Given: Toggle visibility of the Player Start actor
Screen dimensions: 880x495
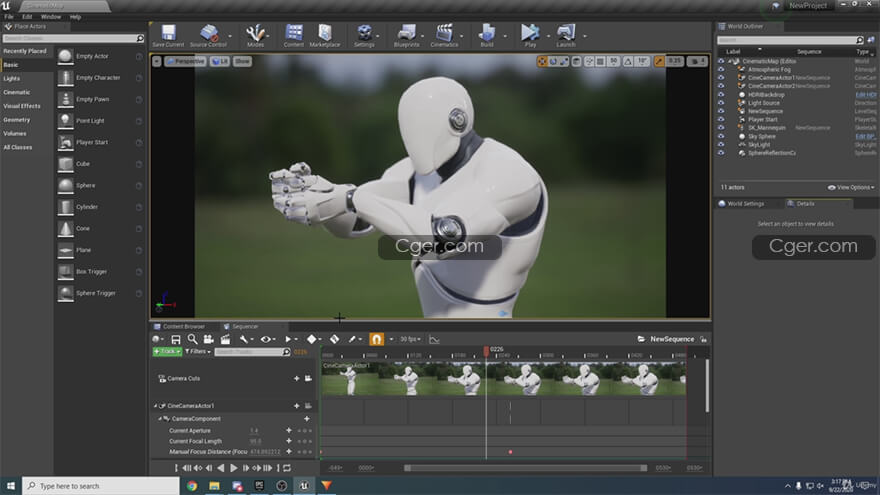Looking at the screenshot, I should point(721,120).
